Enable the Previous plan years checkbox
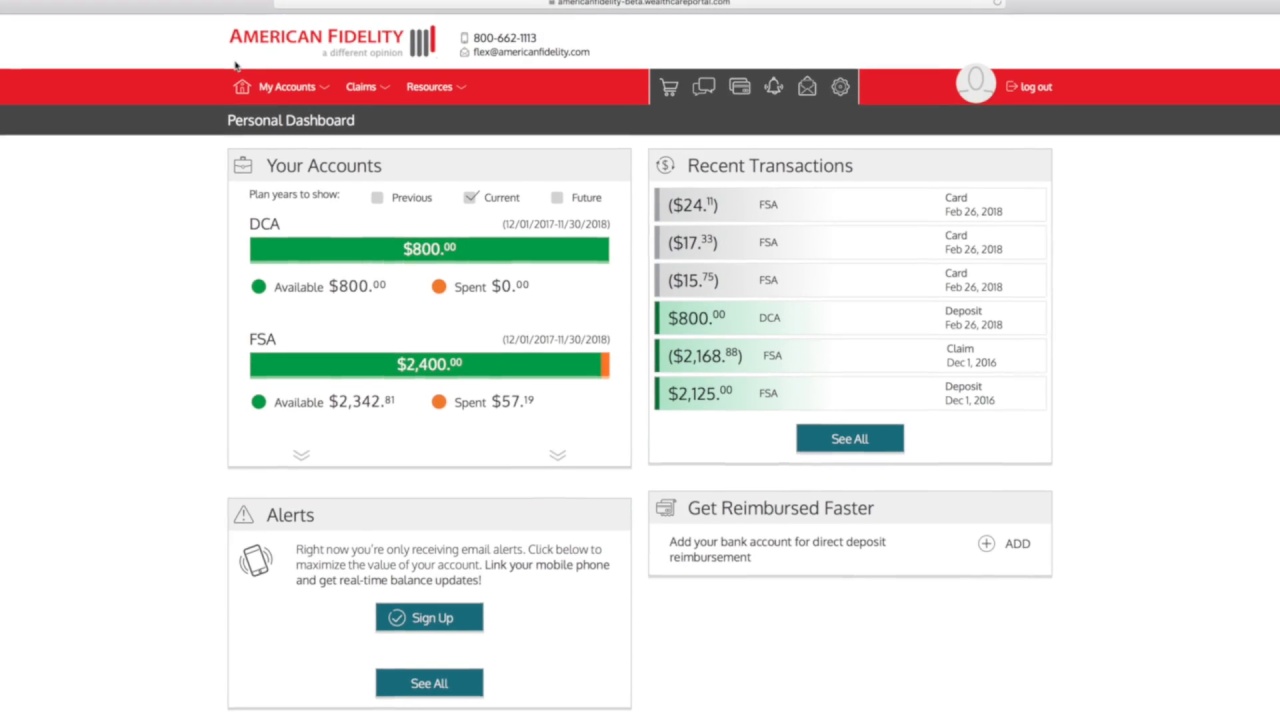Viewport: 1280px width, 720px height. pos(377,198)
